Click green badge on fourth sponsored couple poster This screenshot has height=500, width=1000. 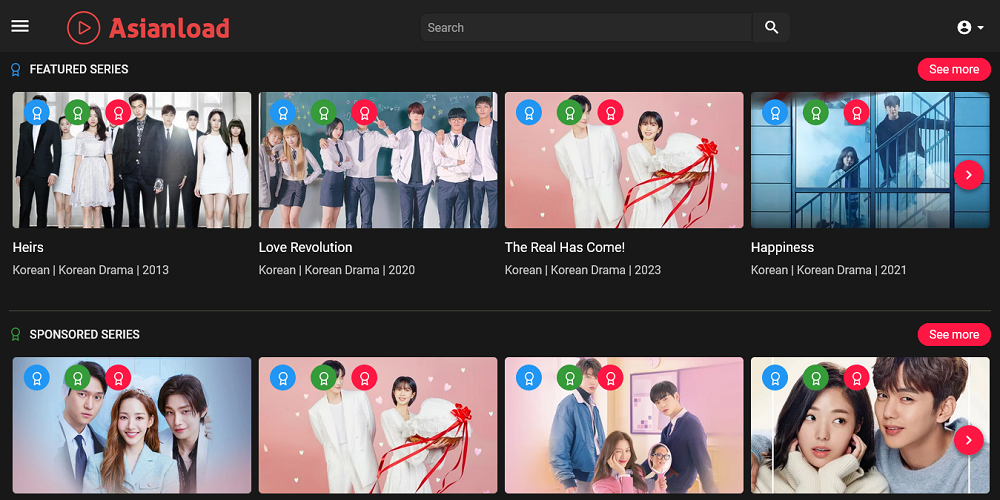coord(816,378)
